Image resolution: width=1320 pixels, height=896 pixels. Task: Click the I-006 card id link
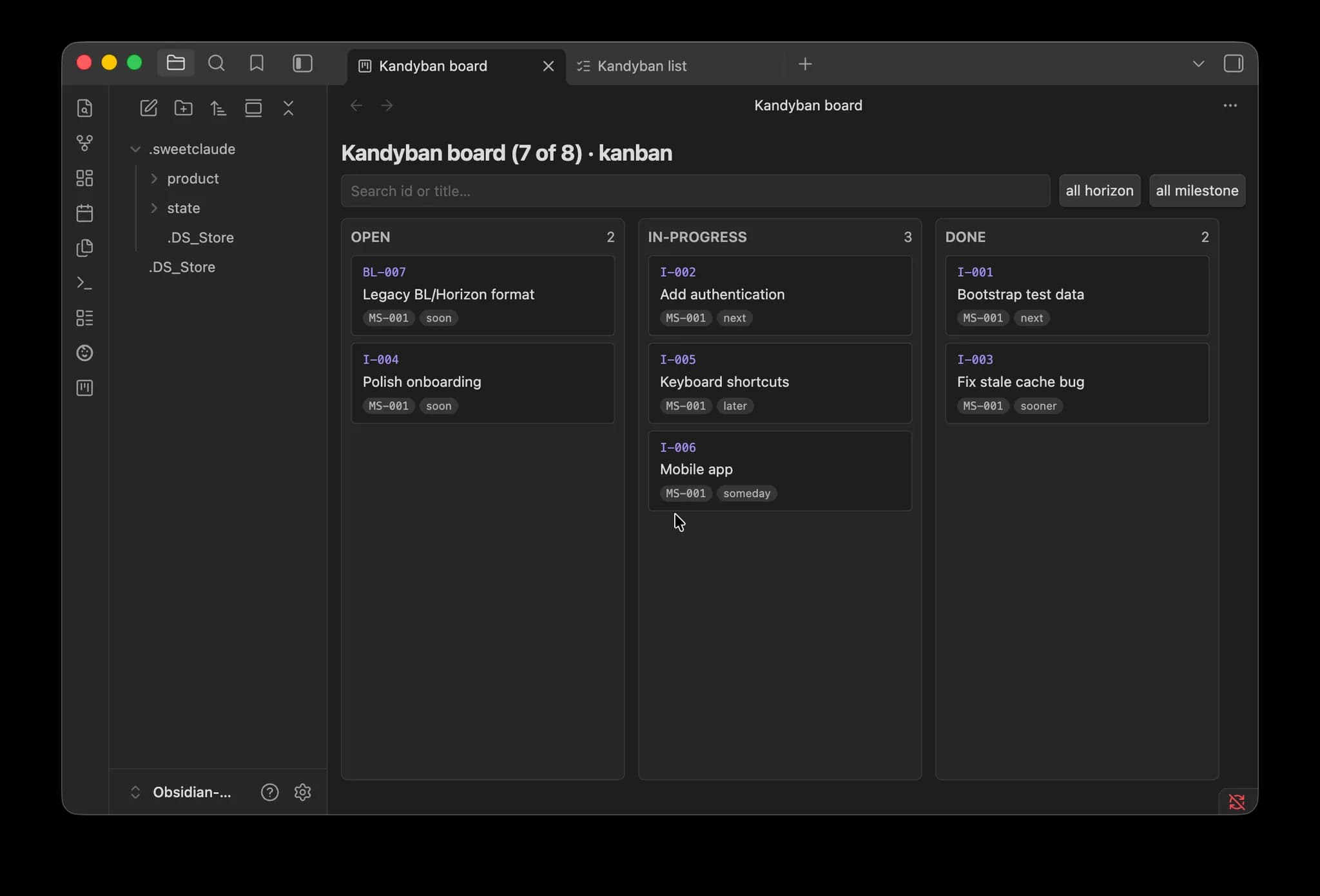[677, 447]
